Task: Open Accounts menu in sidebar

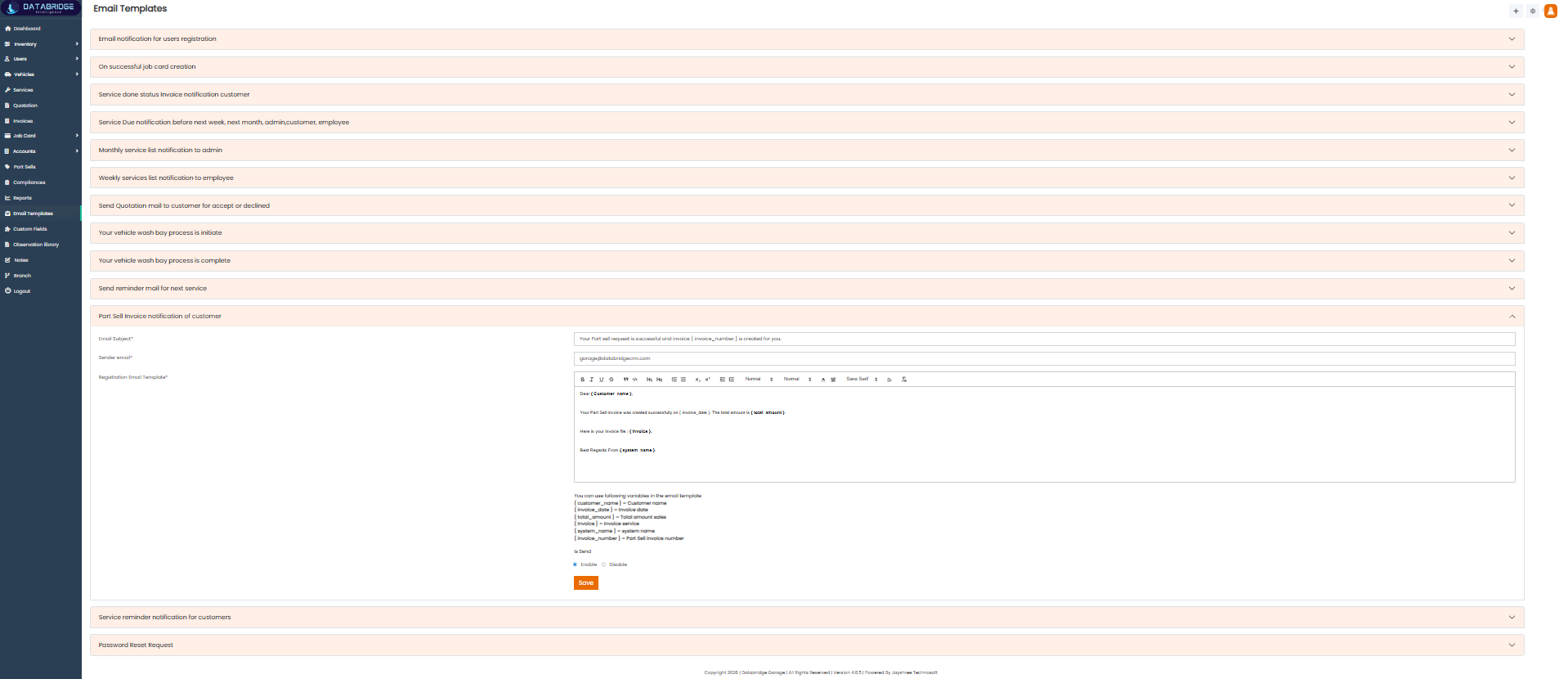Action: click(x=40, y=151)
